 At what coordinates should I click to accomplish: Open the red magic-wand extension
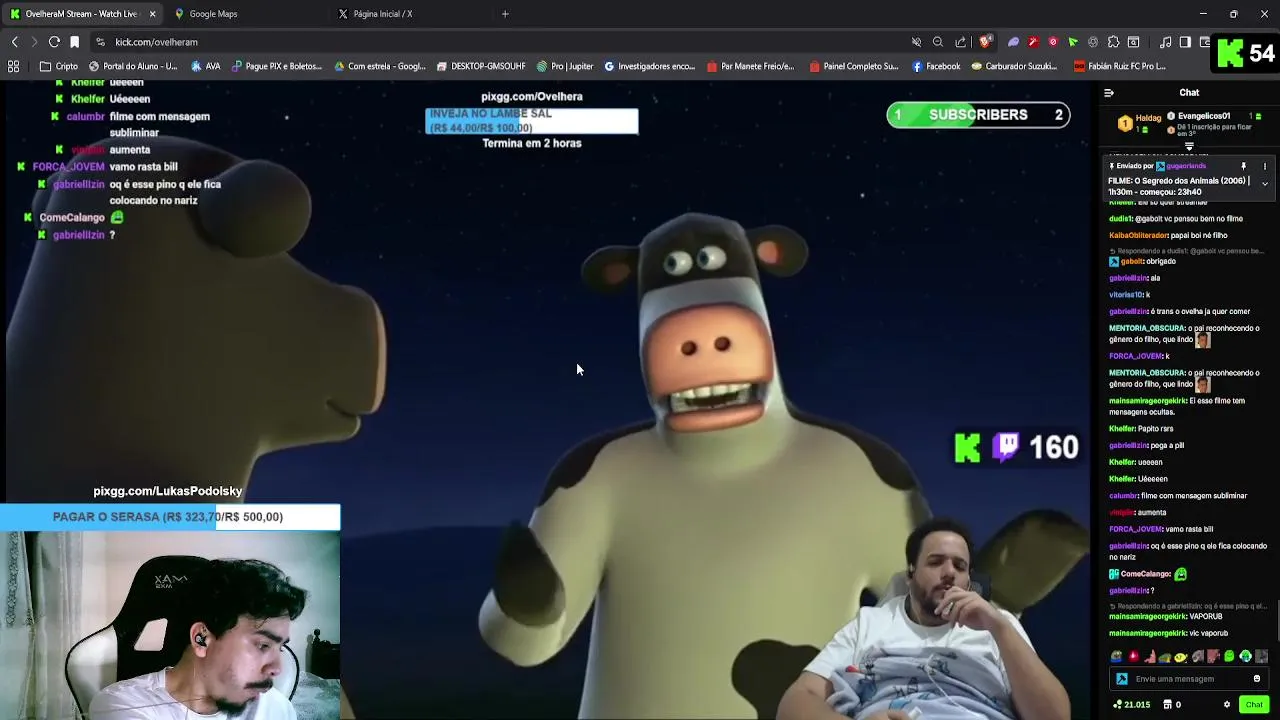click(x=1033, y=42)
